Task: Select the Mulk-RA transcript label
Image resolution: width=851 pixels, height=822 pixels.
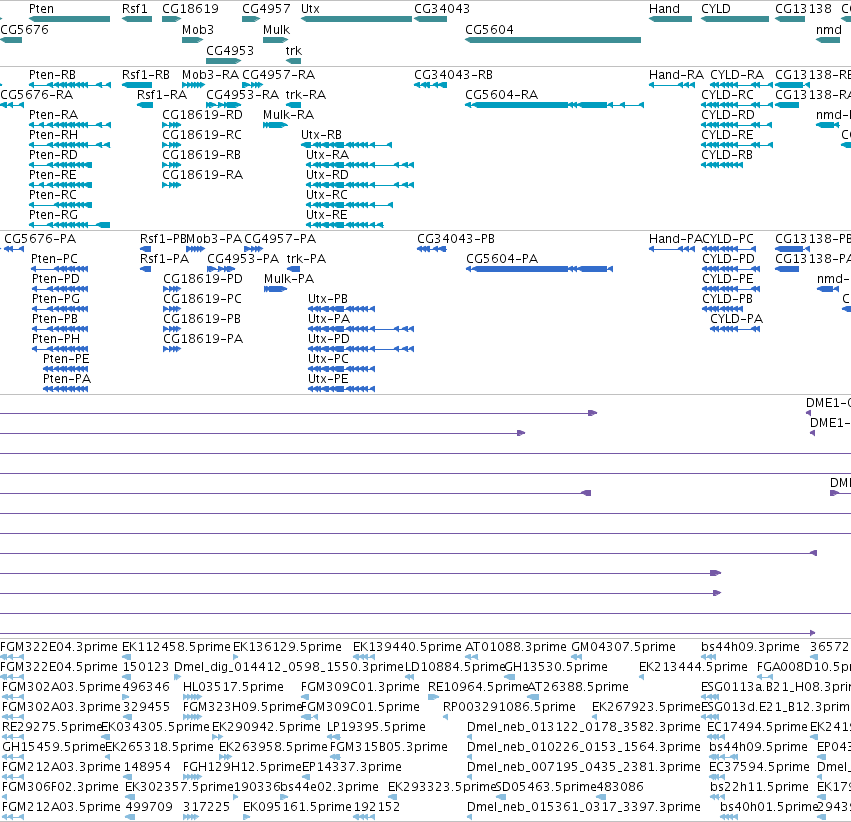Action: (x=289, y=114)
